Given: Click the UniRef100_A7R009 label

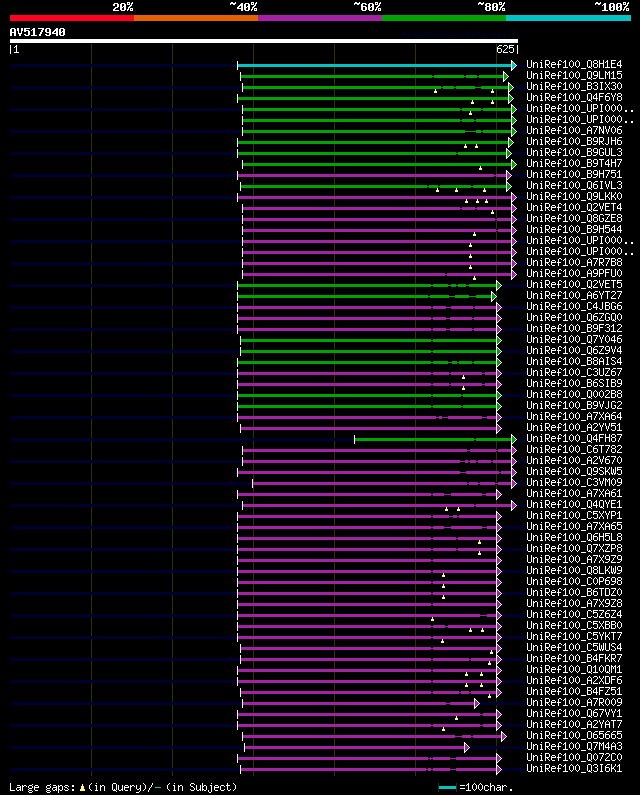Looking at the screenshot, I should pos(574,703).
